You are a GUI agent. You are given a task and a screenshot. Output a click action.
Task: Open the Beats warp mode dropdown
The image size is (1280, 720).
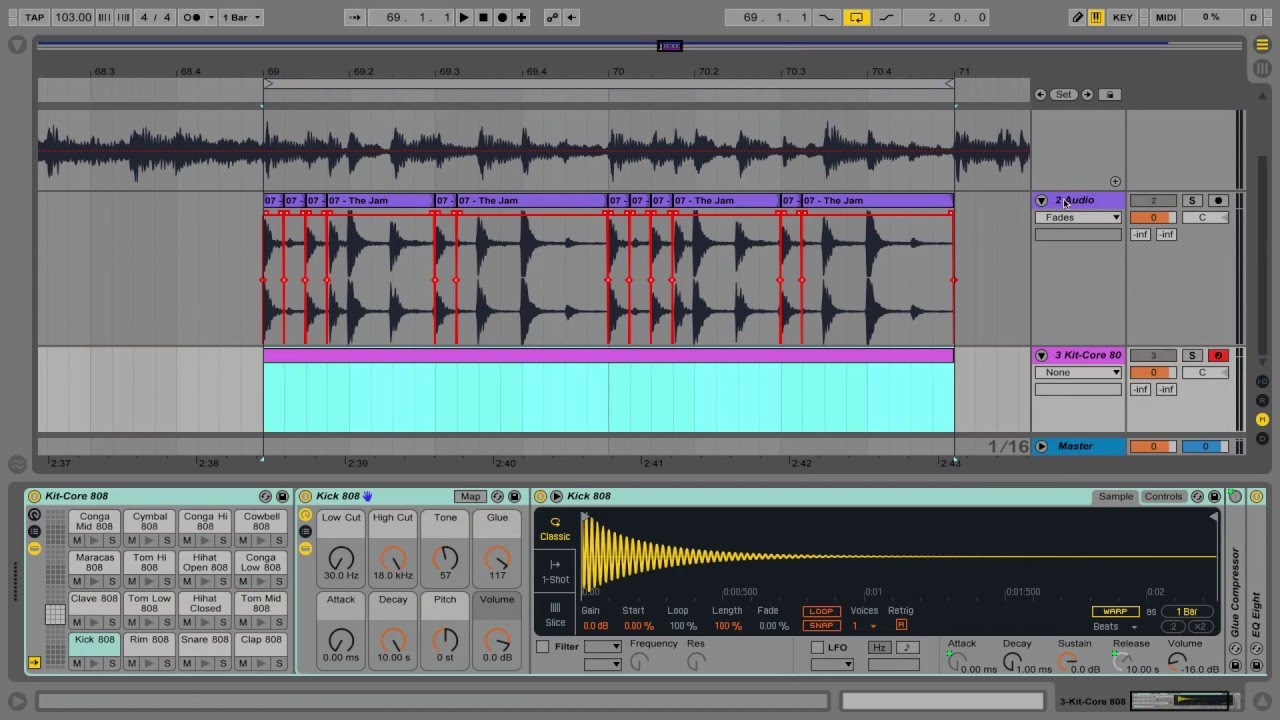(x=1115, y=627)
